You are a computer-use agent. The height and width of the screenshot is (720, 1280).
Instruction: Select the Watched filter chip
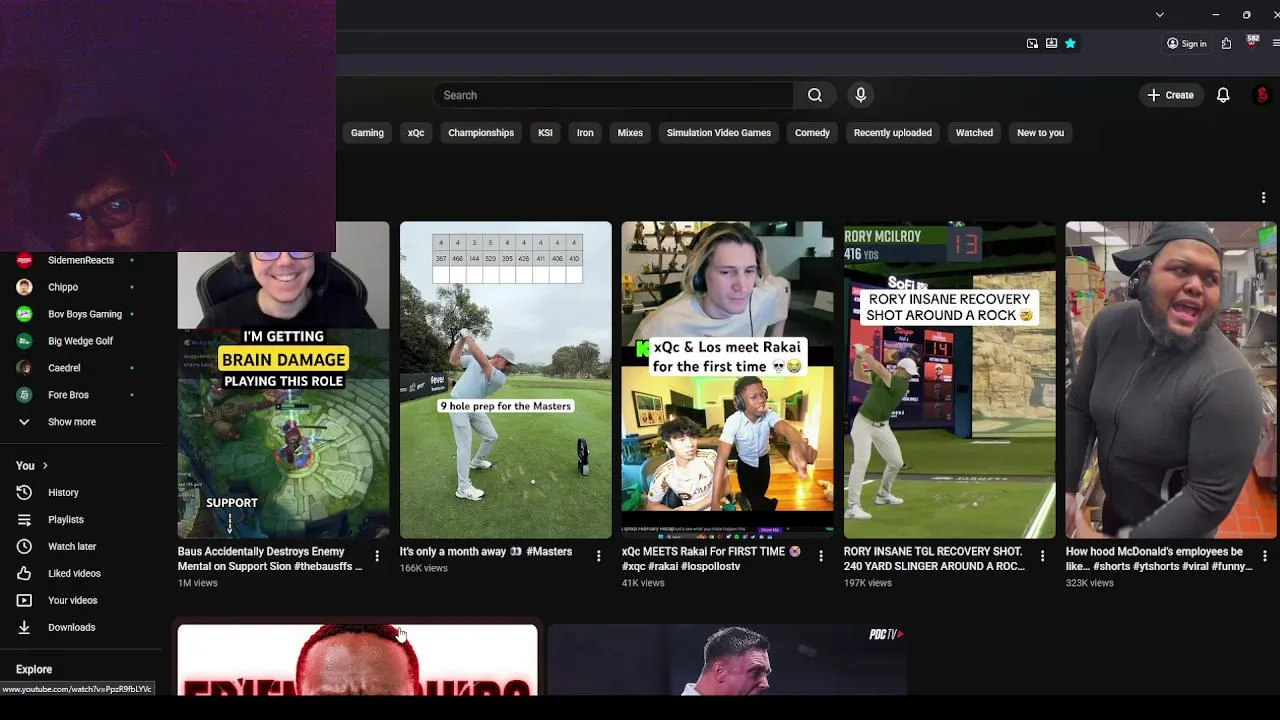point(974,132)
